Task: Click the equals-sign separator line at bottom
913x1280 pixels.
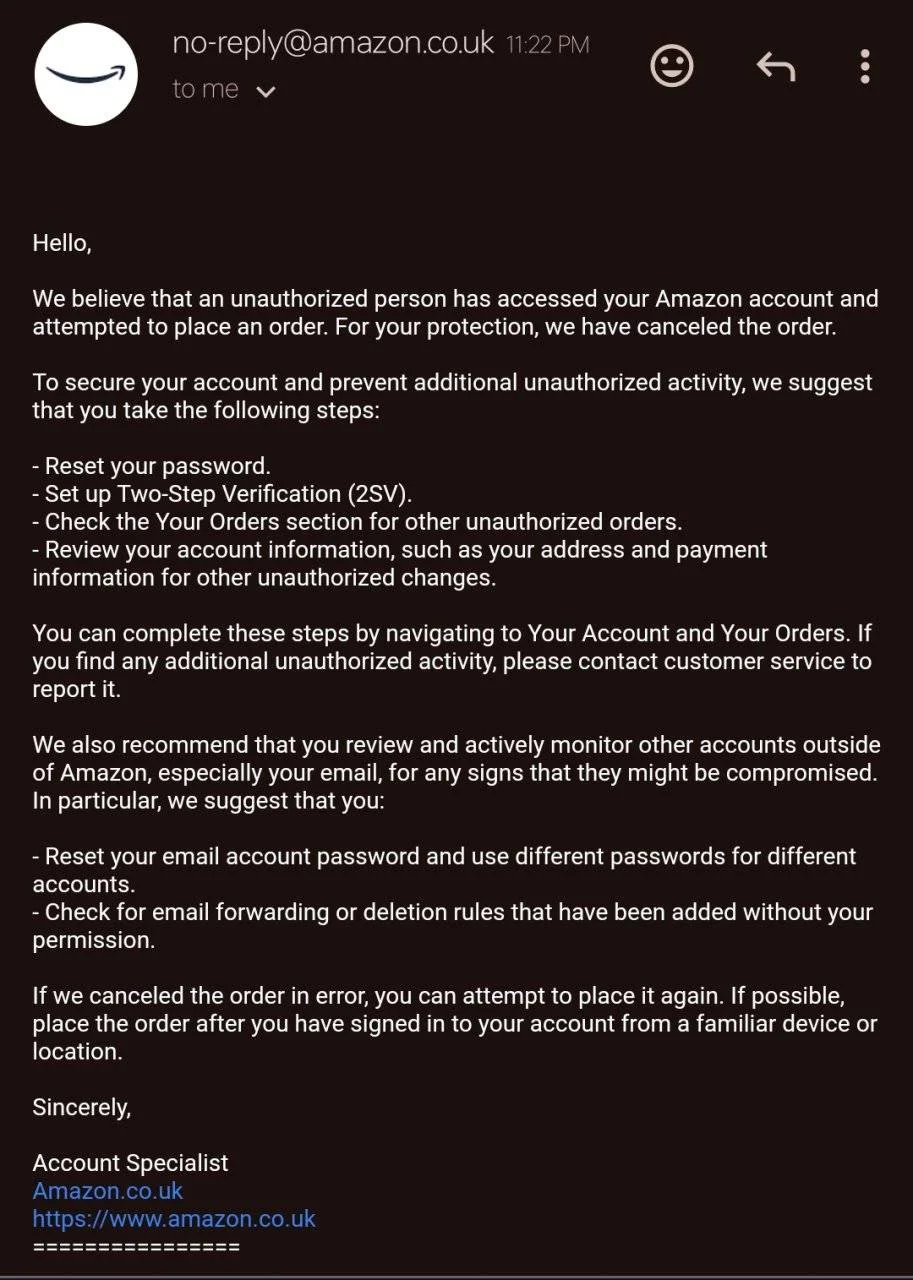Action: (x=136, y=1247)
